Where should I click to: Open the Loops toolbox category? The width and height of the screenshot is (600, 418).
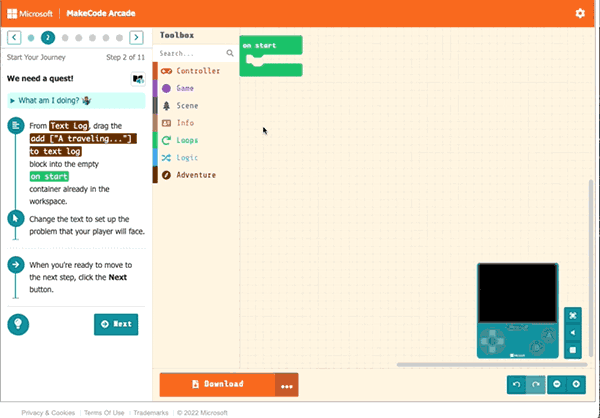(x=196, y=140)
